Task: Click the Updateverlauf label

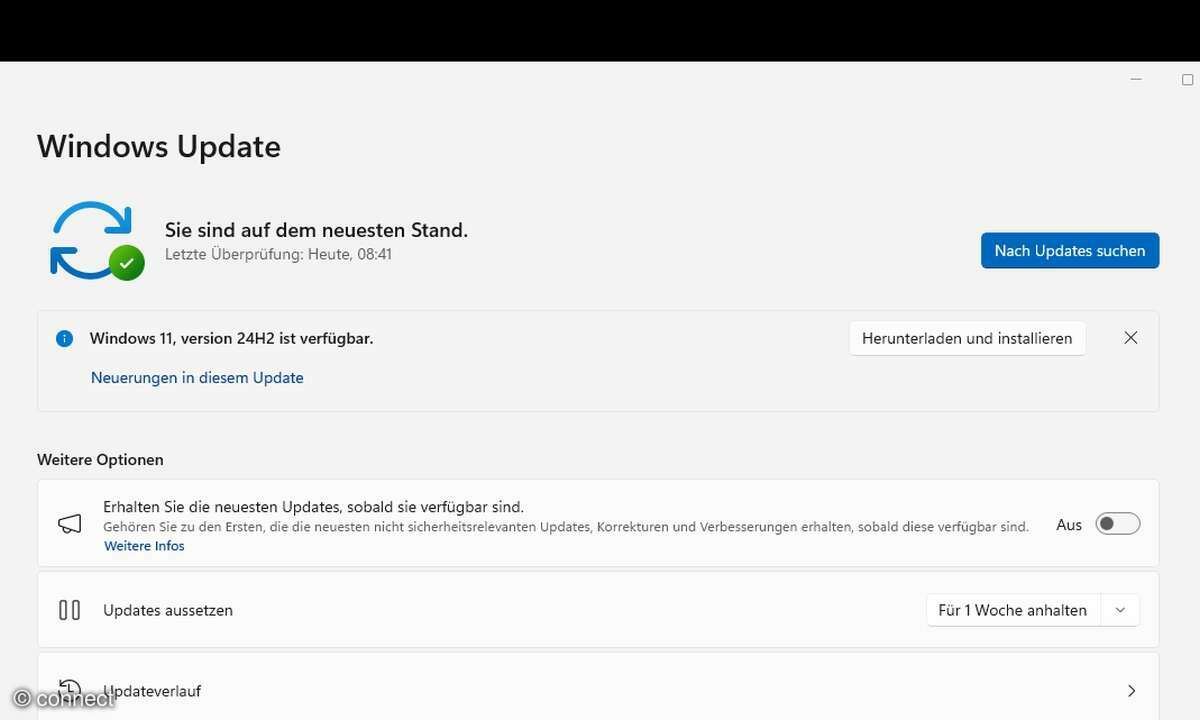Action: click(x=153, y=691)
